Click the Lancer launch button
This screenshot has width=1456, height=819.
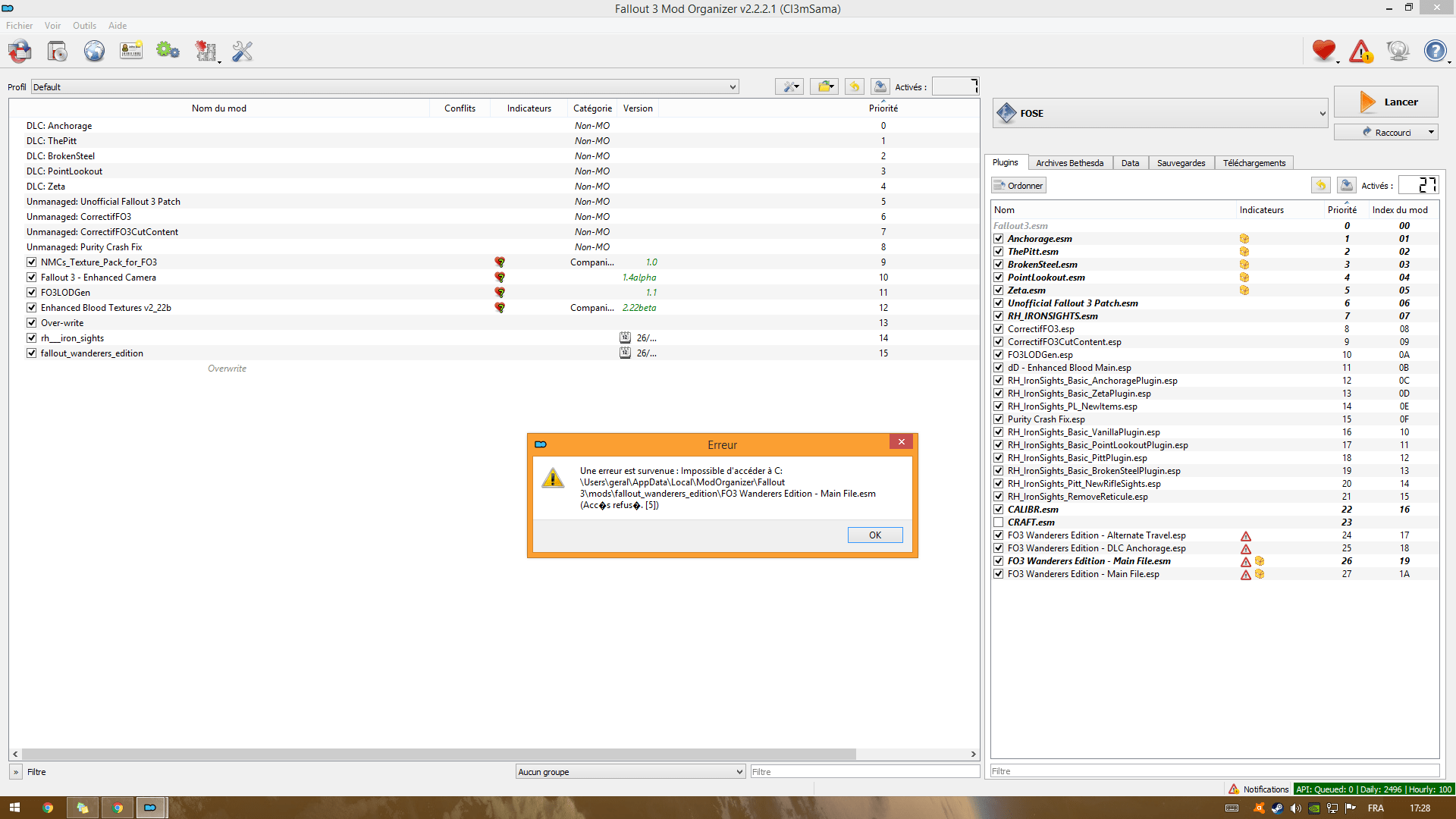[1385, 102]
